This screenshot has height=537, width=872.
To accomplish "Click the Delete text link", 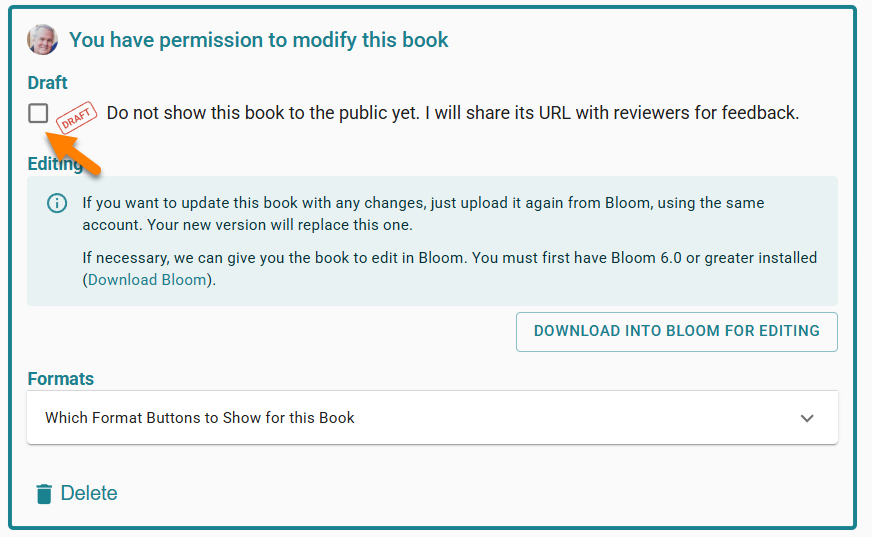I will tap(89, 493).
